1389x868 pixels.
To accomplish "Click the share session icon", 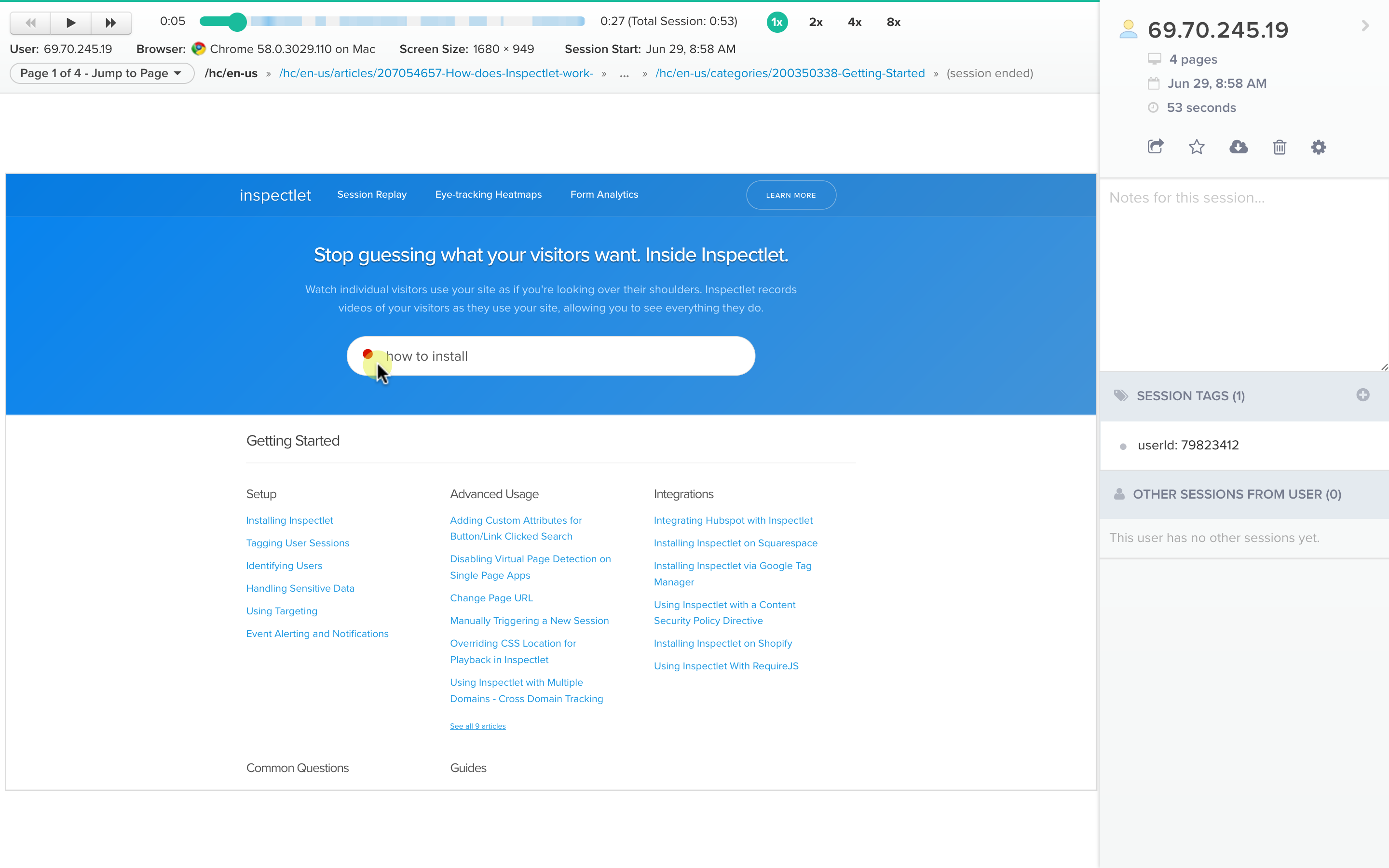I will point(1156,147).
